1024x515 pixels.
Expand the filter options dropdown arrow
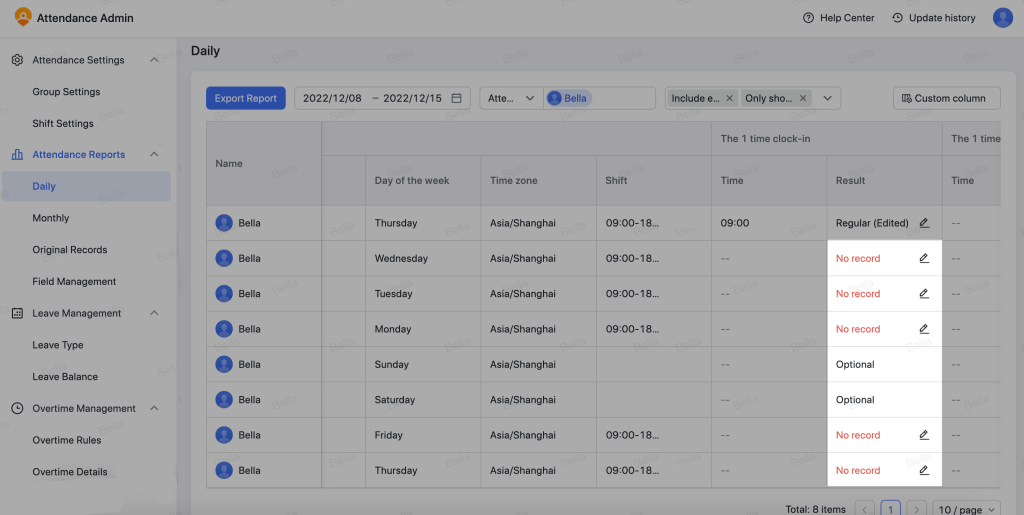(828, 98)
